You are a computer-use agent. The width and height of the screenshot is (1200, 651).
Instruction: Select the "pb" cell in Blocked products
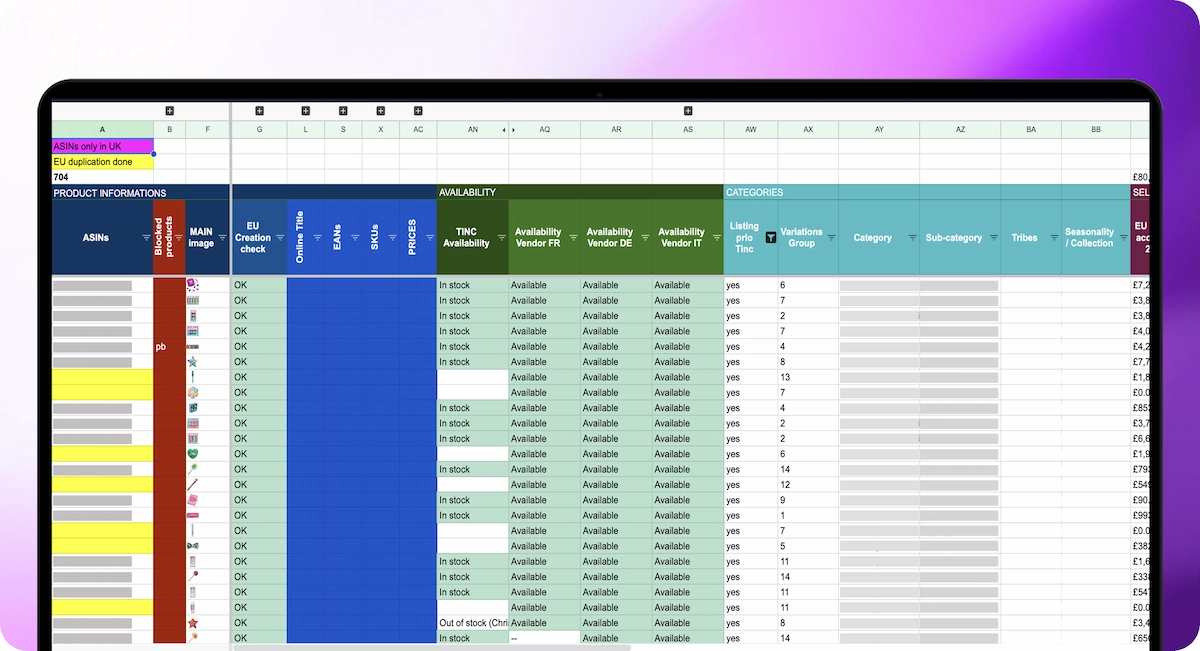point(169,347)
